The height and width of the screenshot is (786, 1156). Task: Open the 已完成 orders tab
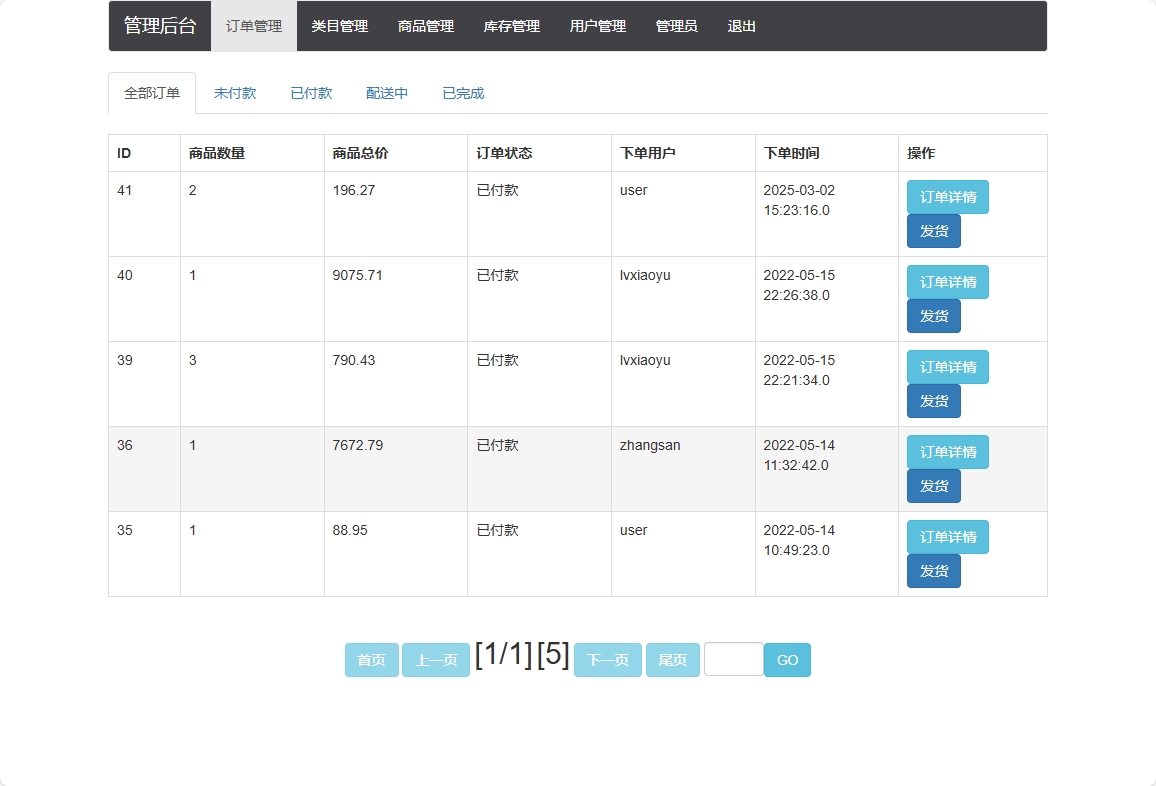[463, 93]
